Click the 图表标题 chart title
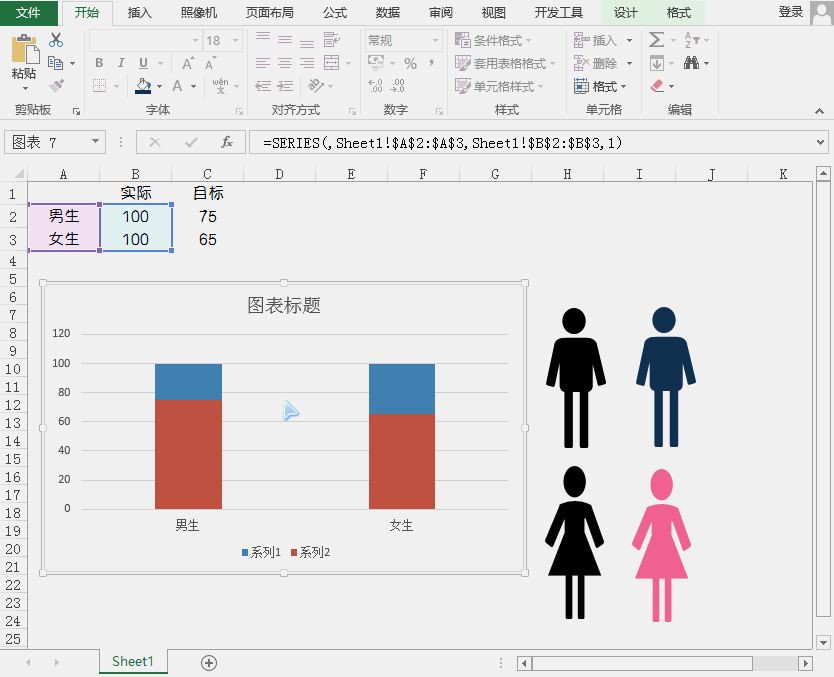 tap(283, 305)
